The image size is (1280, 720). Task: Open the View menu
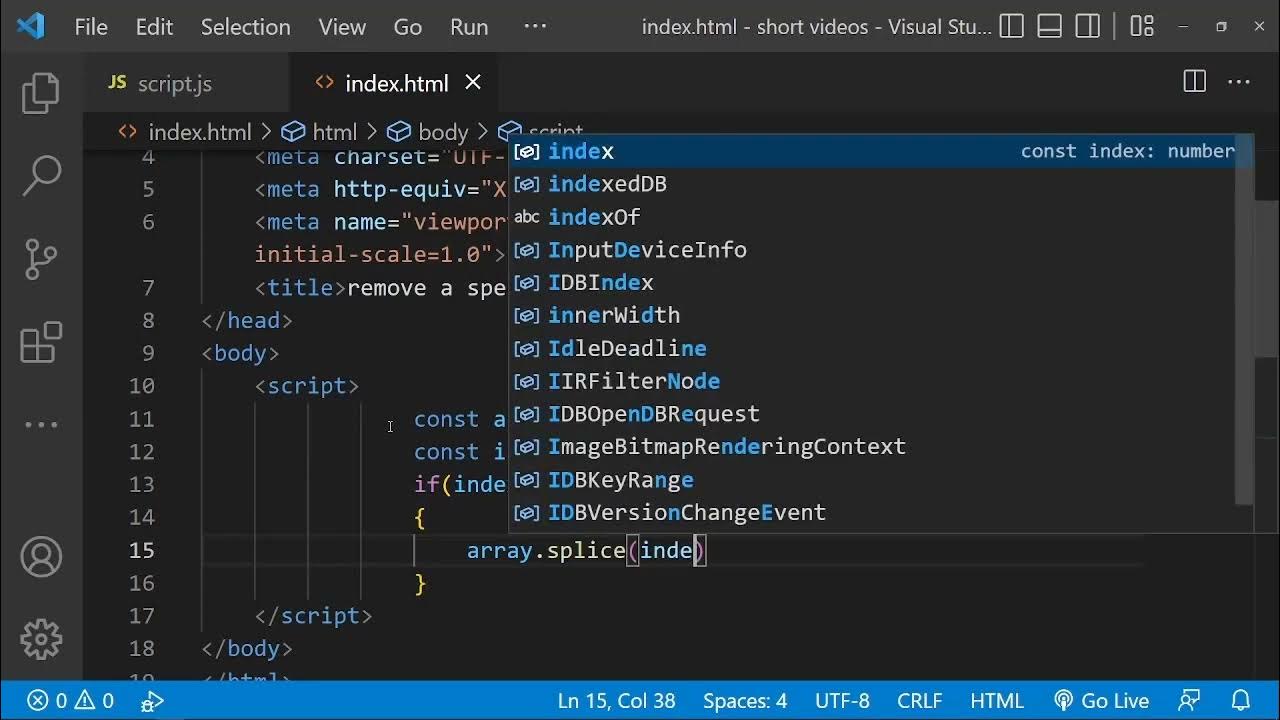tap(342, 27)
